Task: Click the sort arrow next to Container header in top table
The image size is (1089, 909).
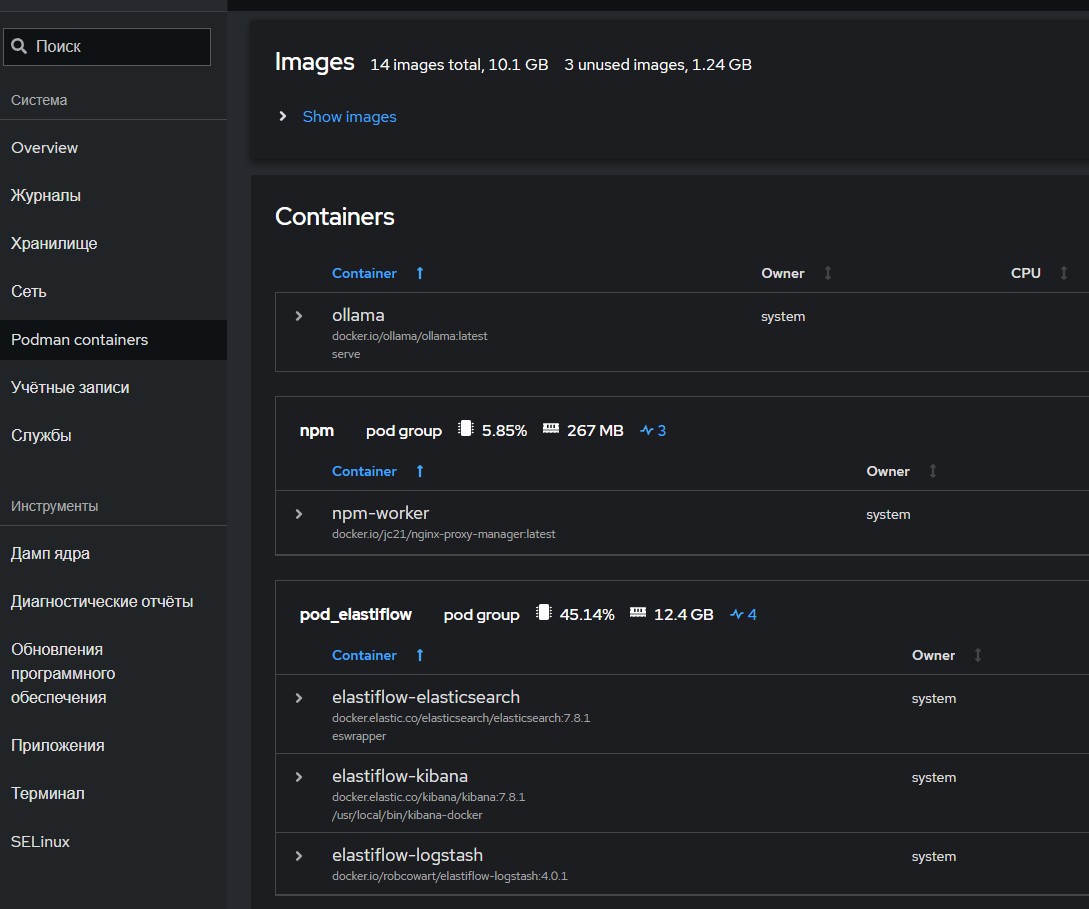Action: tap(420, 273)
